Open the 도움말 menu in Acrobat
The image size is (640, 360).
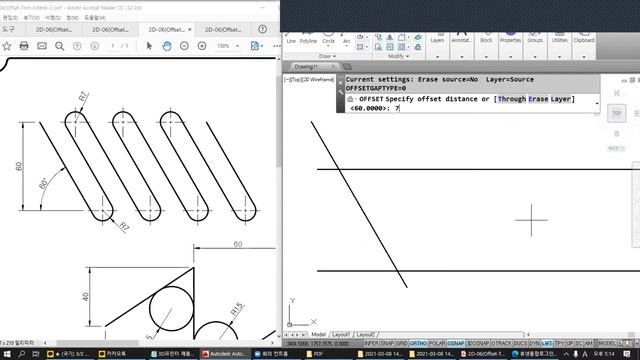tap(95, 18)
